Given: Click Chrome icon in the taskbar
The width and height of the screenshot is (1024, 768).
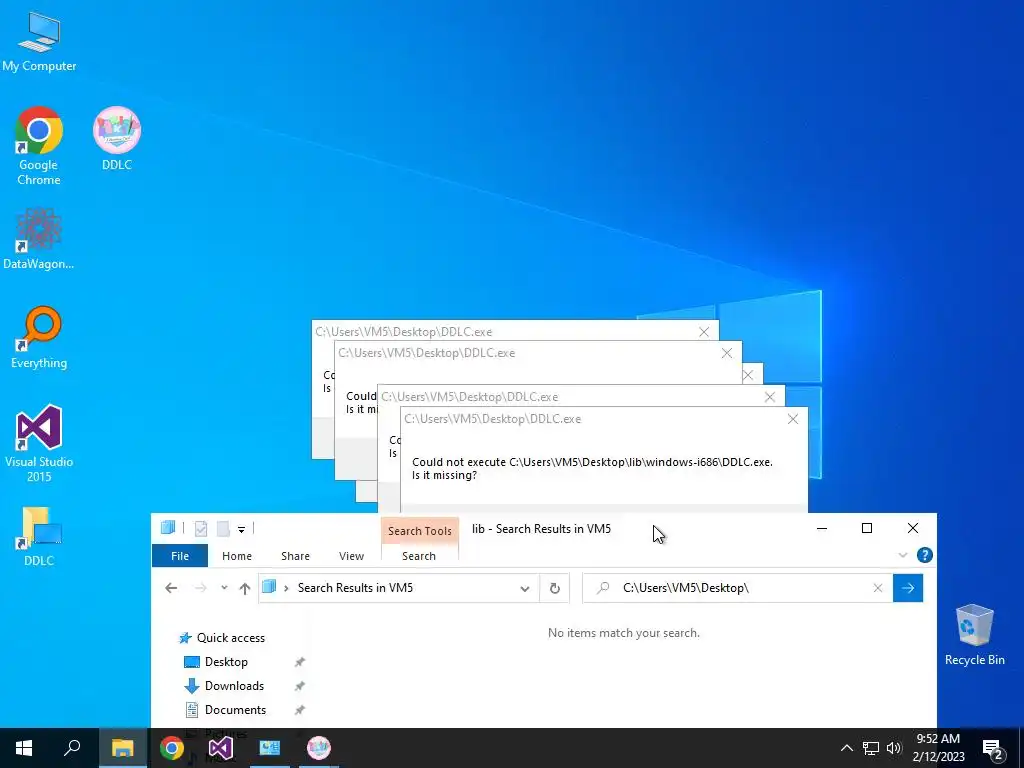Looking at the screenshot, I should (172, 748).
